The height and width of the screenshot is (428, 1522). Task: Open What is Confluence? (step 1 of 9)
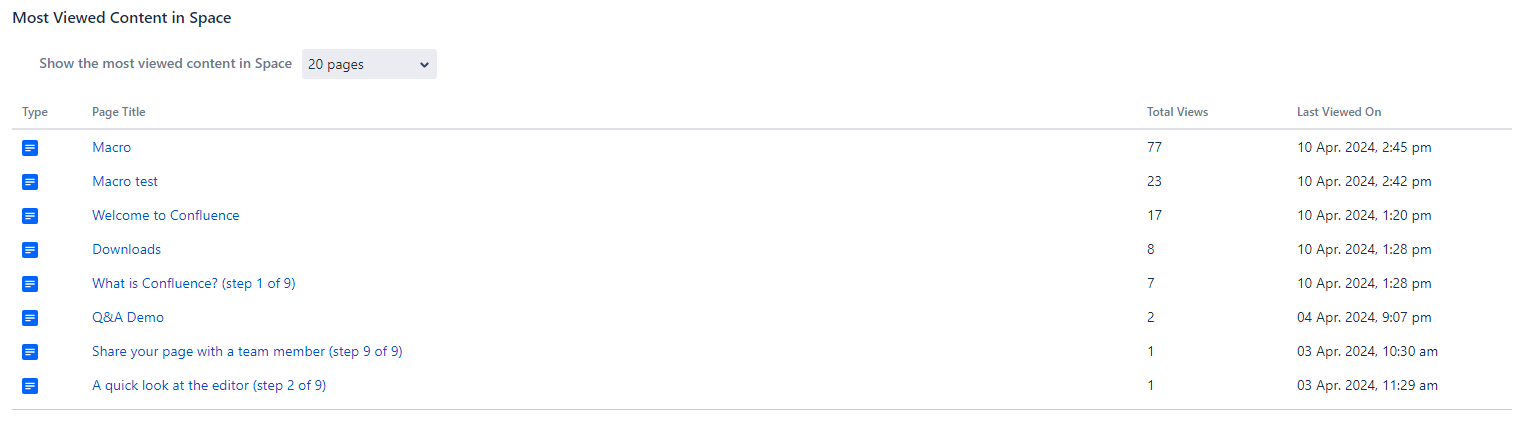[194, 284]
